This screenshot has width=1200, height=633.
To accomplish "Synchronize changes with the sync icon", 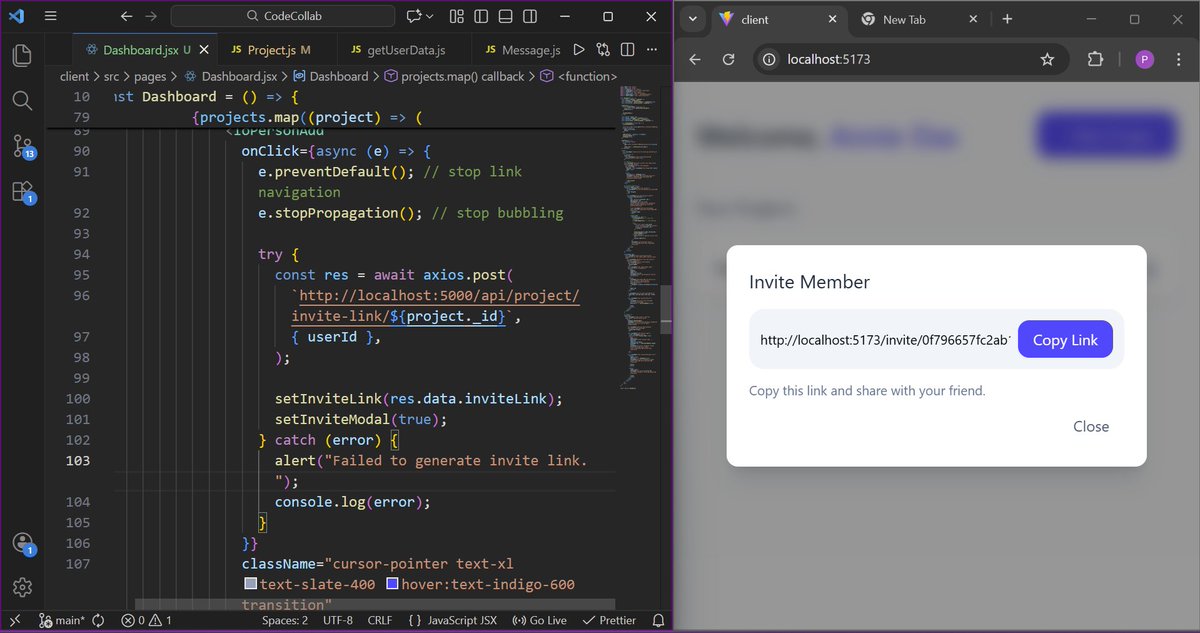I will click(x=98, y=620).
